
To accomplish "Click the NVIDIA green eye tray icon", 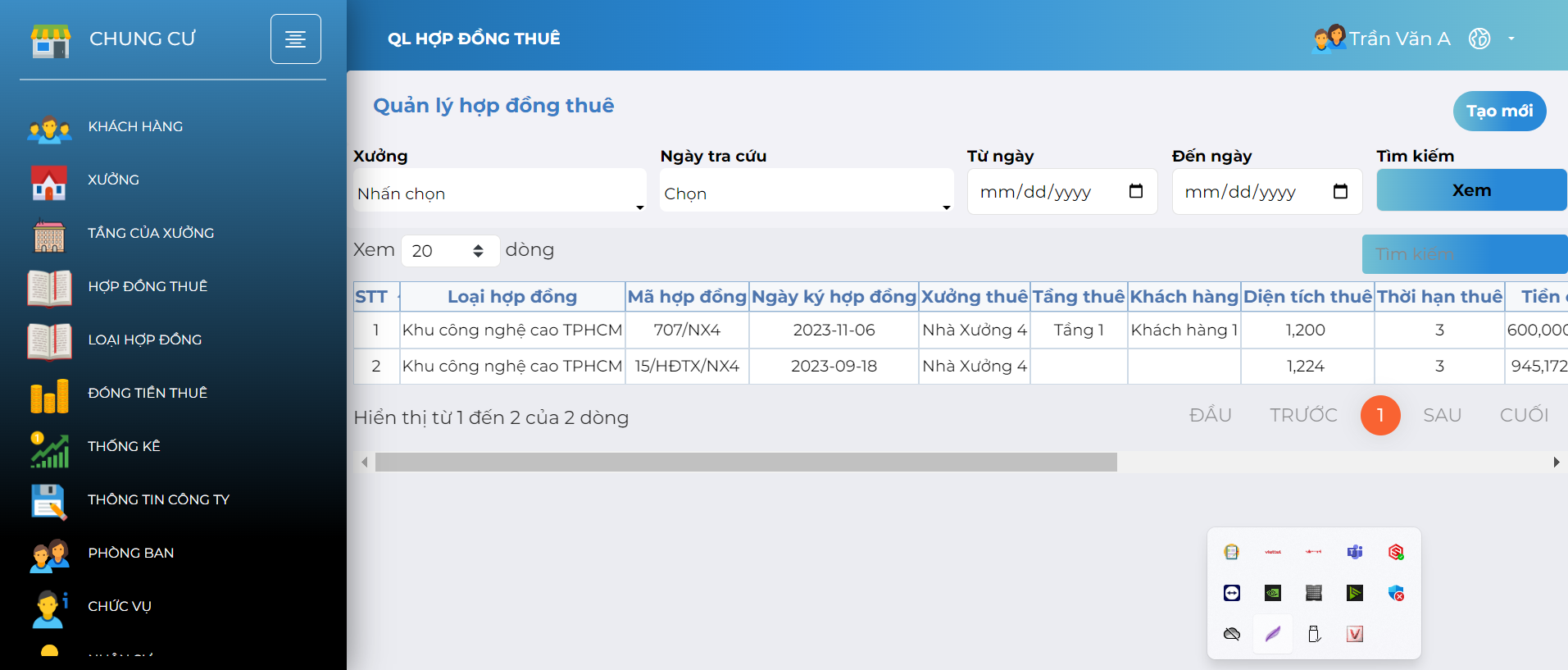I will 1273,593.
